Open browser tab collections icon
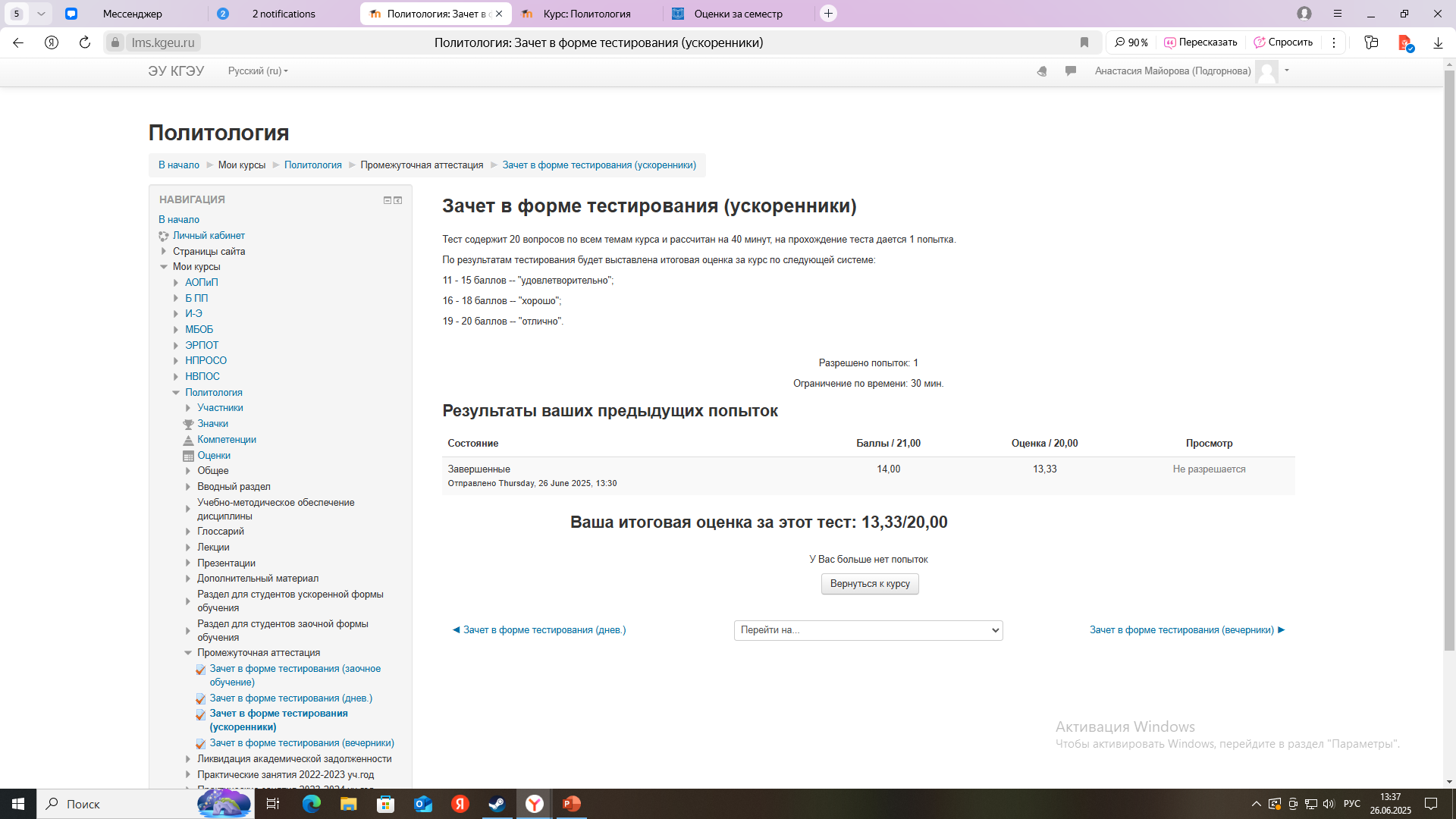The height and width of the screenshot is (819, 1456). [1371, 42]
